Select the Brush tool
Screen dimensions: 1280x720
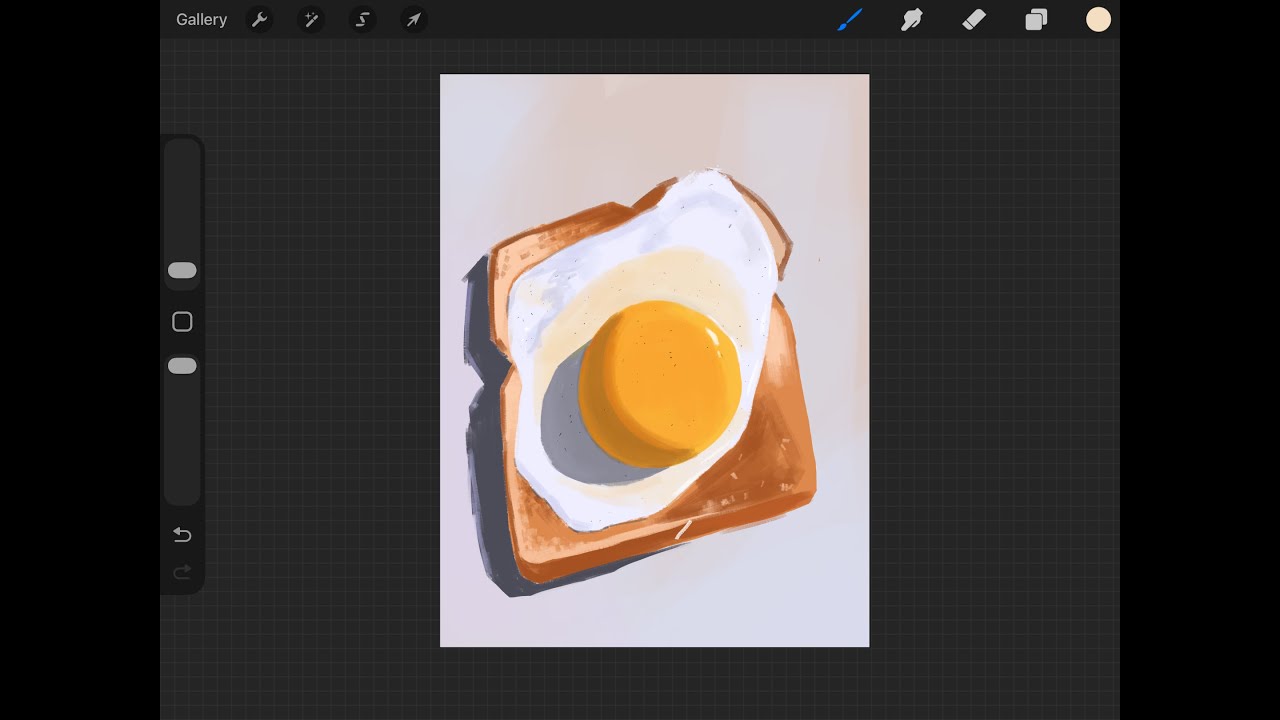(850, 20)
